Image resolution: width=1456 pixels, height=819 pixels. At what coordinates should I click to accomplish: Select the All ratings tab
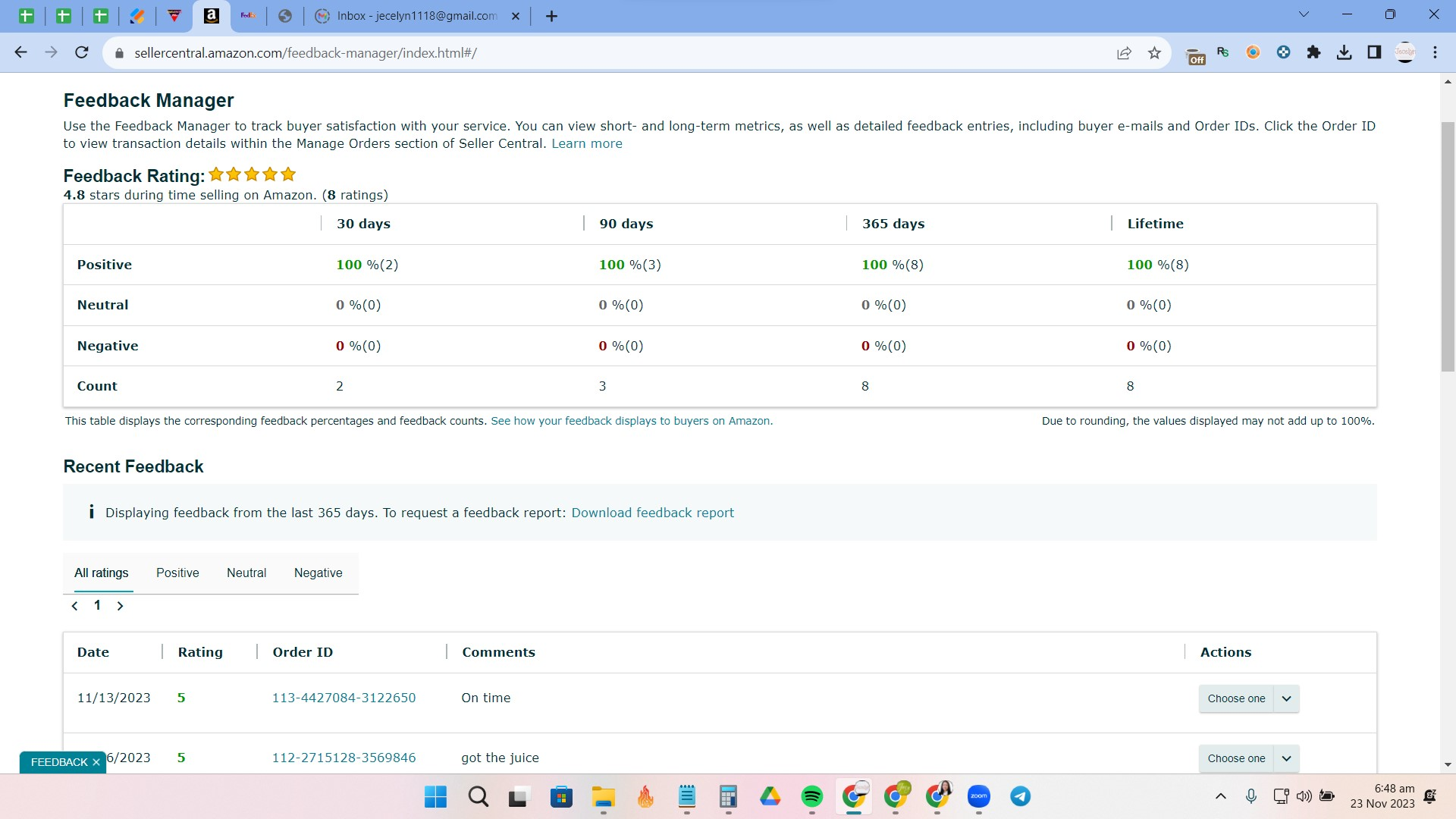[x=102, y=573]
